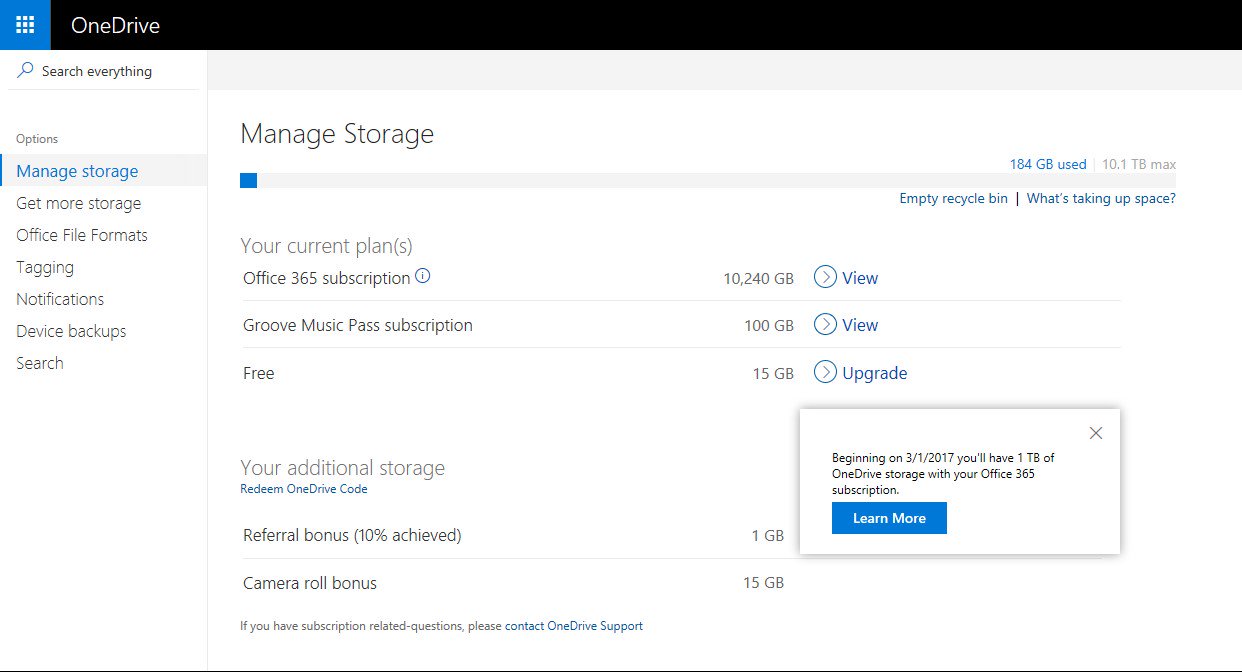Click Office 365 subscription plan label
The height and width of the screenshot is (672, 1242).
point(326,278)
